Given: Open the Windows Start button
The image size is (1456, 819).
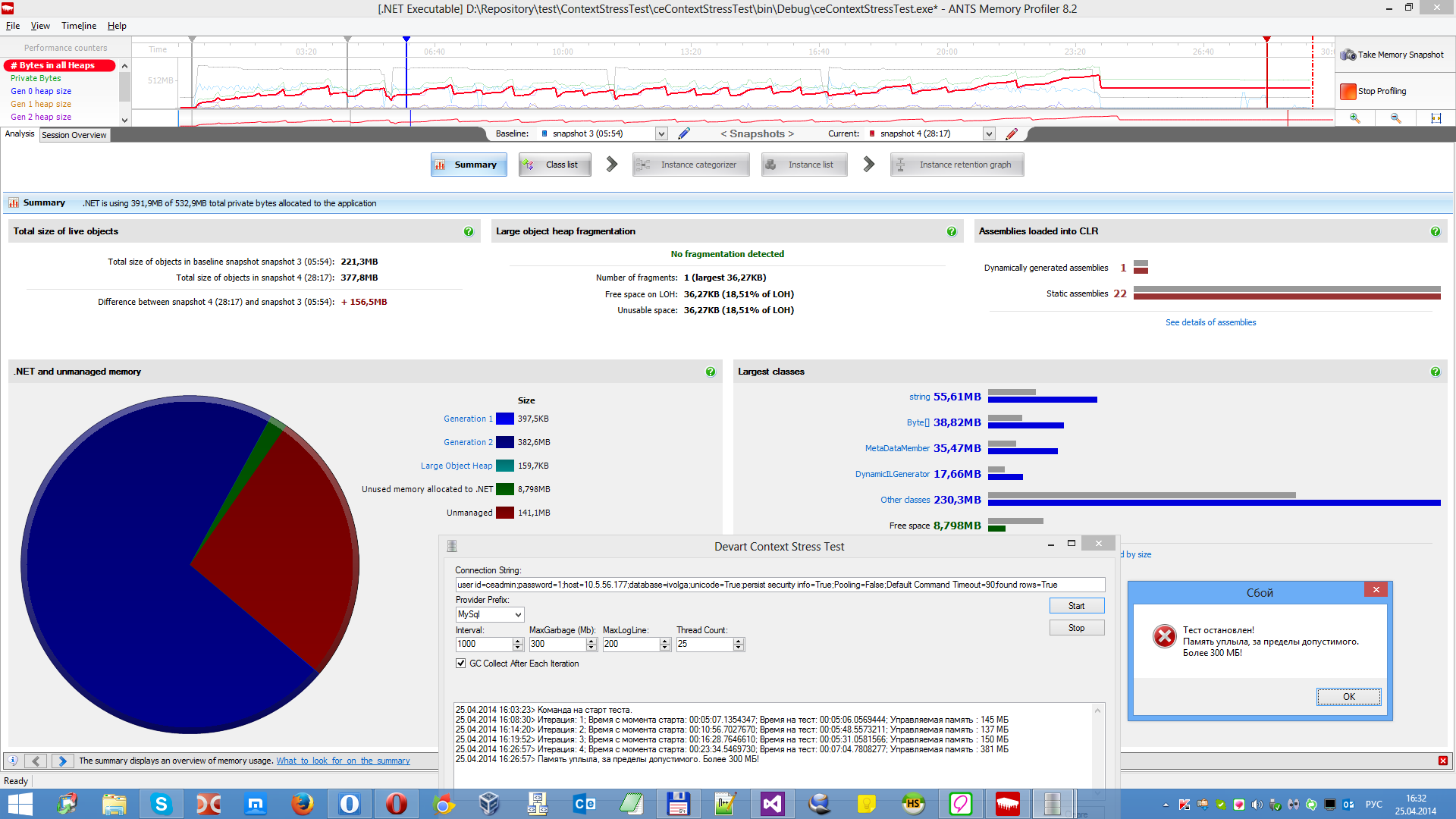Looking at the screenshot, I should pos(20,804).
